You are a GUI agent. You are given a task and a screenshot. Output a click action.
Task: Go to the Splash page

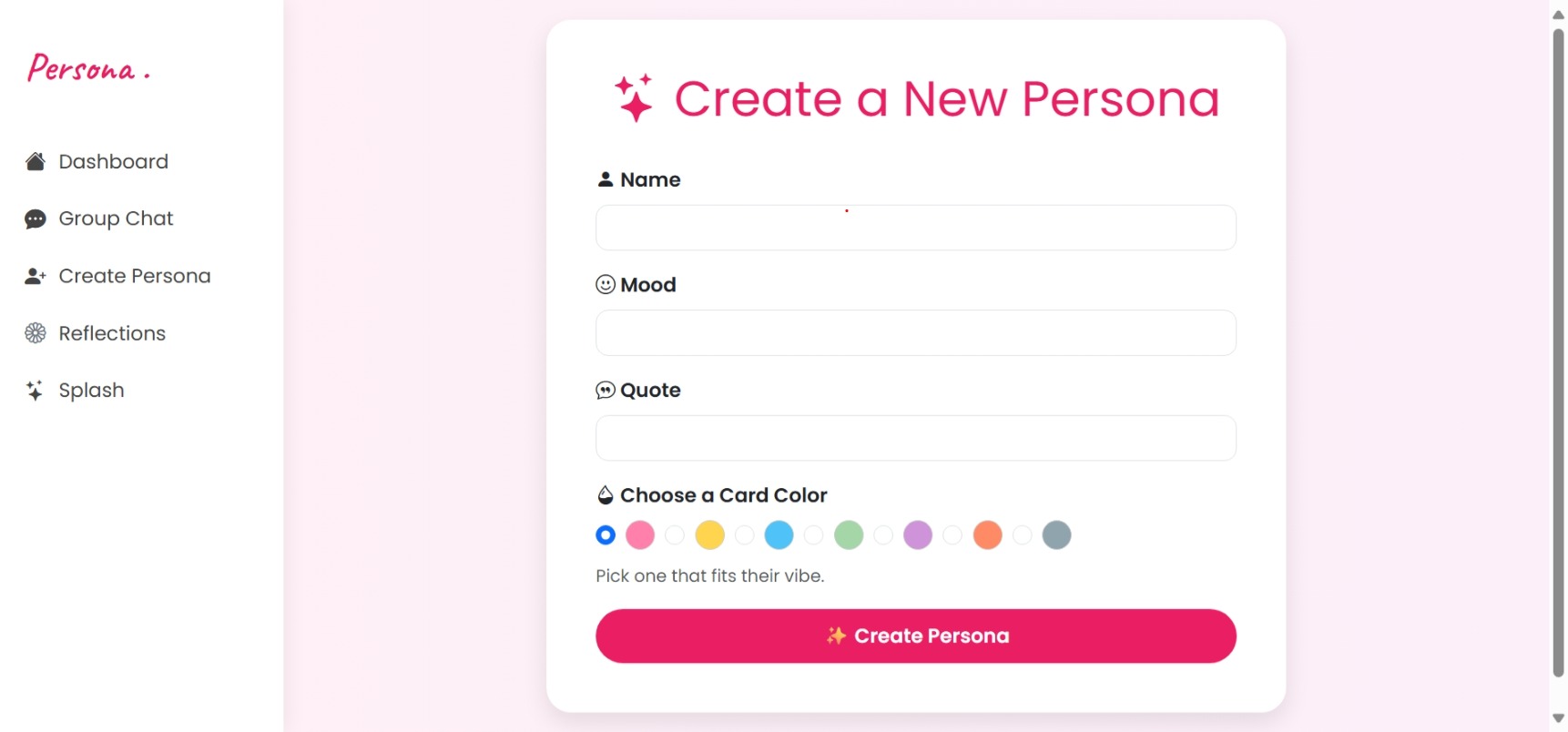(91, 391)
